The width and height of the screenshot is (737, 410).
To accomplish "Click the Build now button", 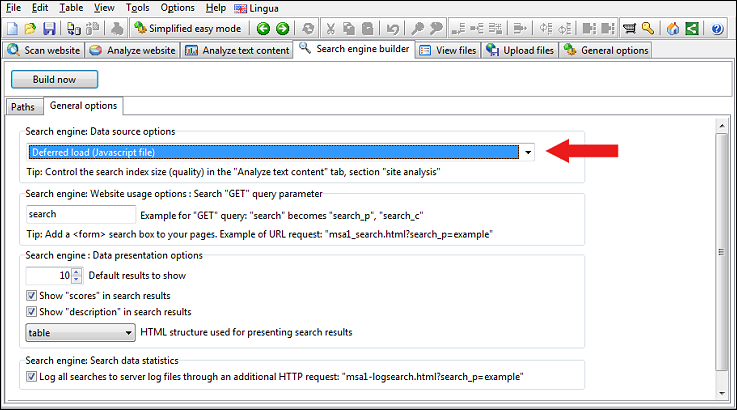I will click(x=54, y=79).
